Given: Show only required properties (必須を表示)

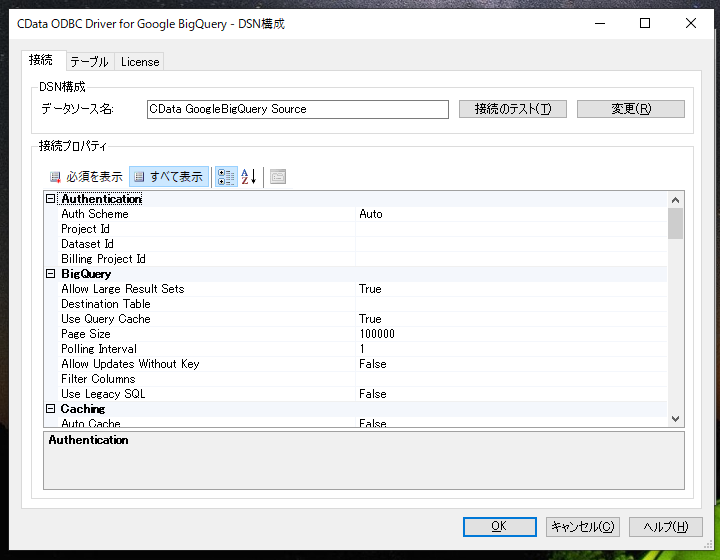Looking at the screenshot, I should click(x=86, y=177).
